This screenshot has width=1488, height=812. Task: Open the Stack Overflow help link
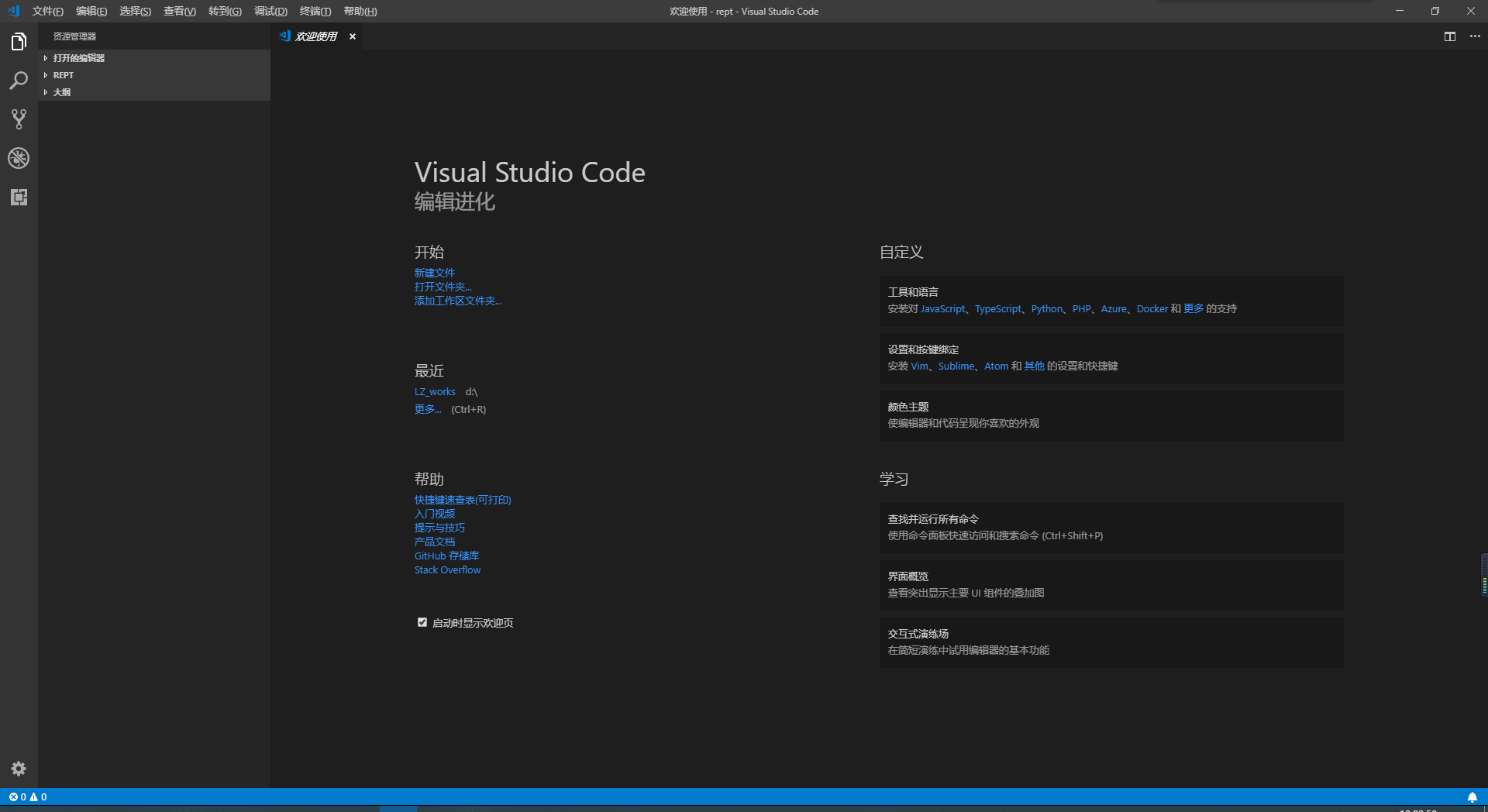pos(447,570)
